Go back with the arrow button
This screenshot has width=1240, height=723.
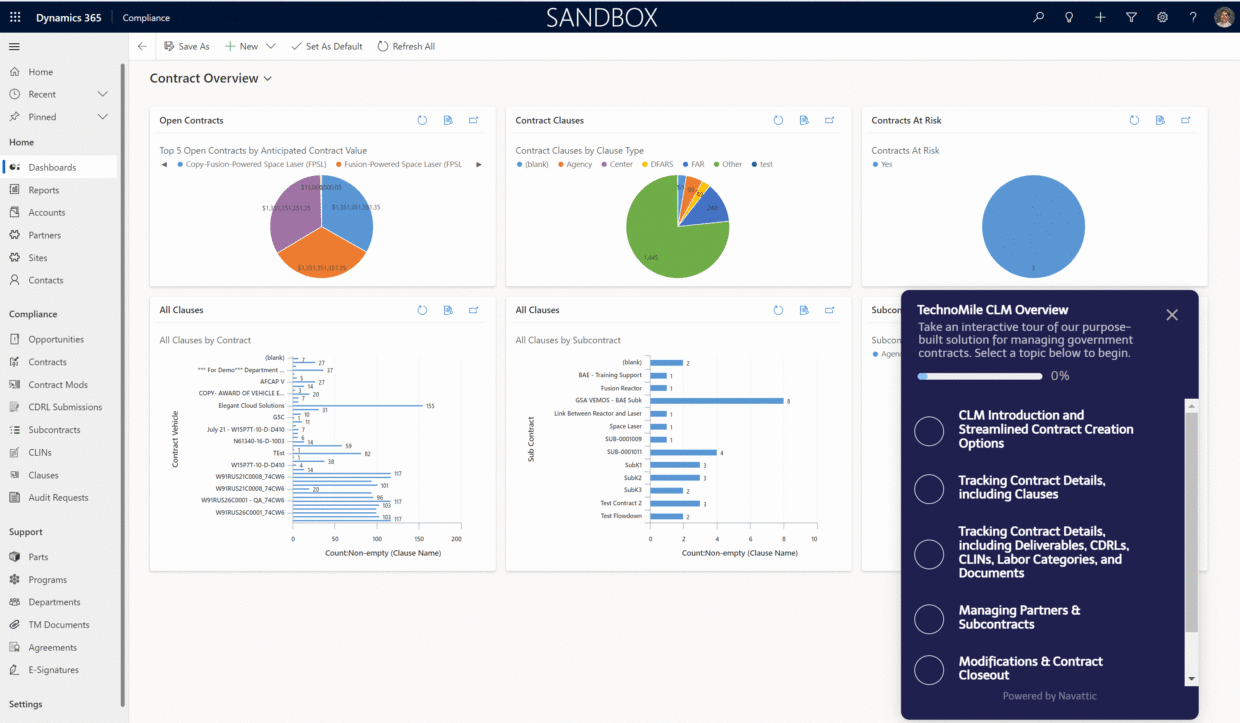(x=142, y=46)
